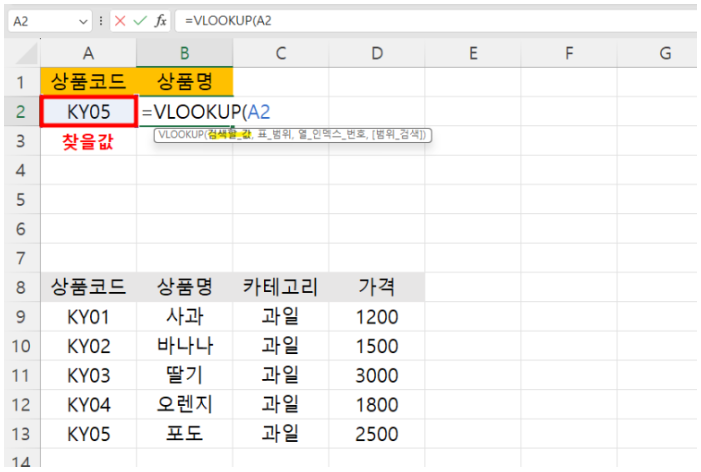Screen dimensions: 701x472
Task: Click cell A2 containing KY05
Action: point(89,112)
